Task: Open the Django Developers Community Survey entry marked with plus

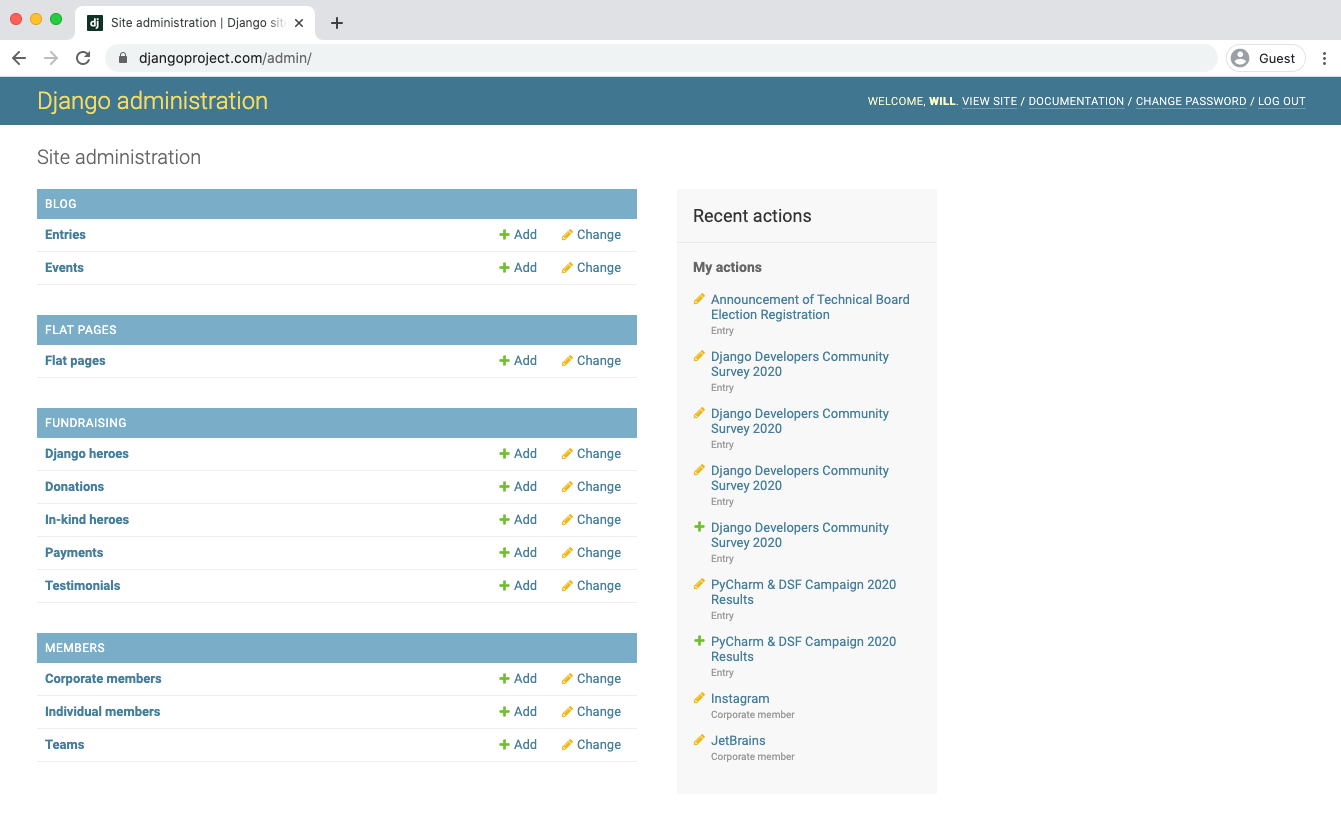Action: pyautogui.click(x=799, y=535)
